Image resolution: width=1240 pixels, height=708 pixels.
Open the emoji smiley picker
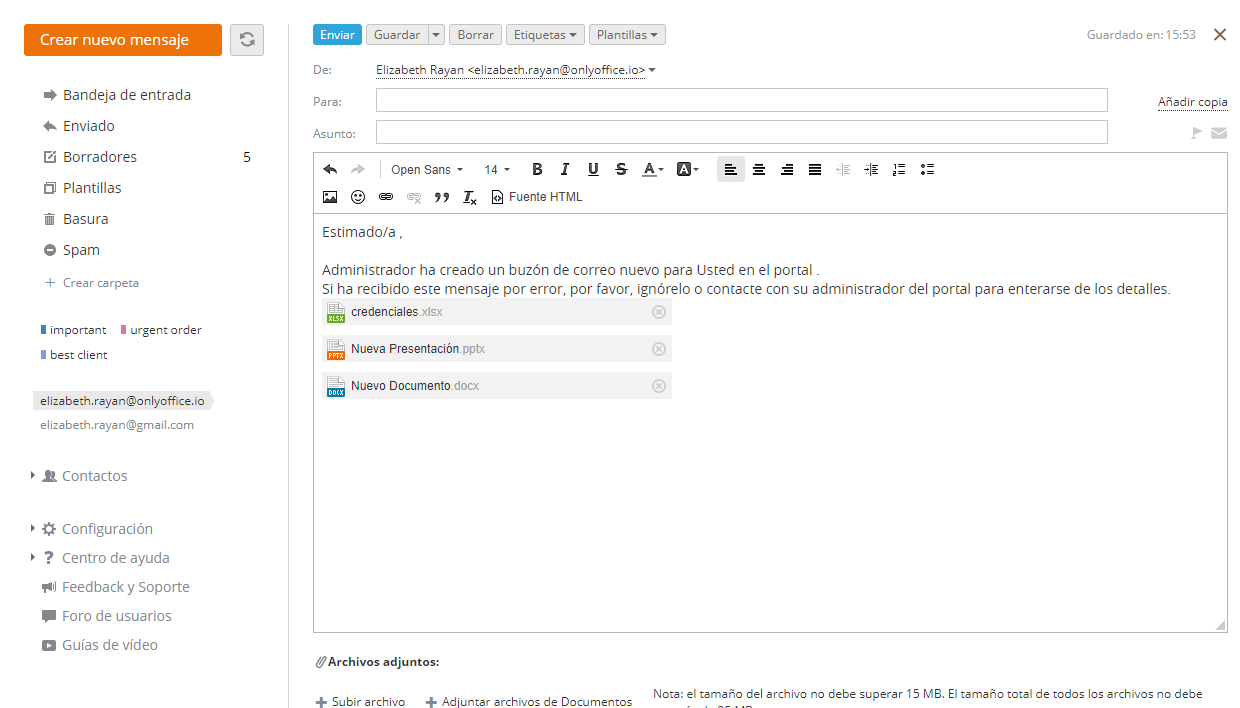click(358, 198)
